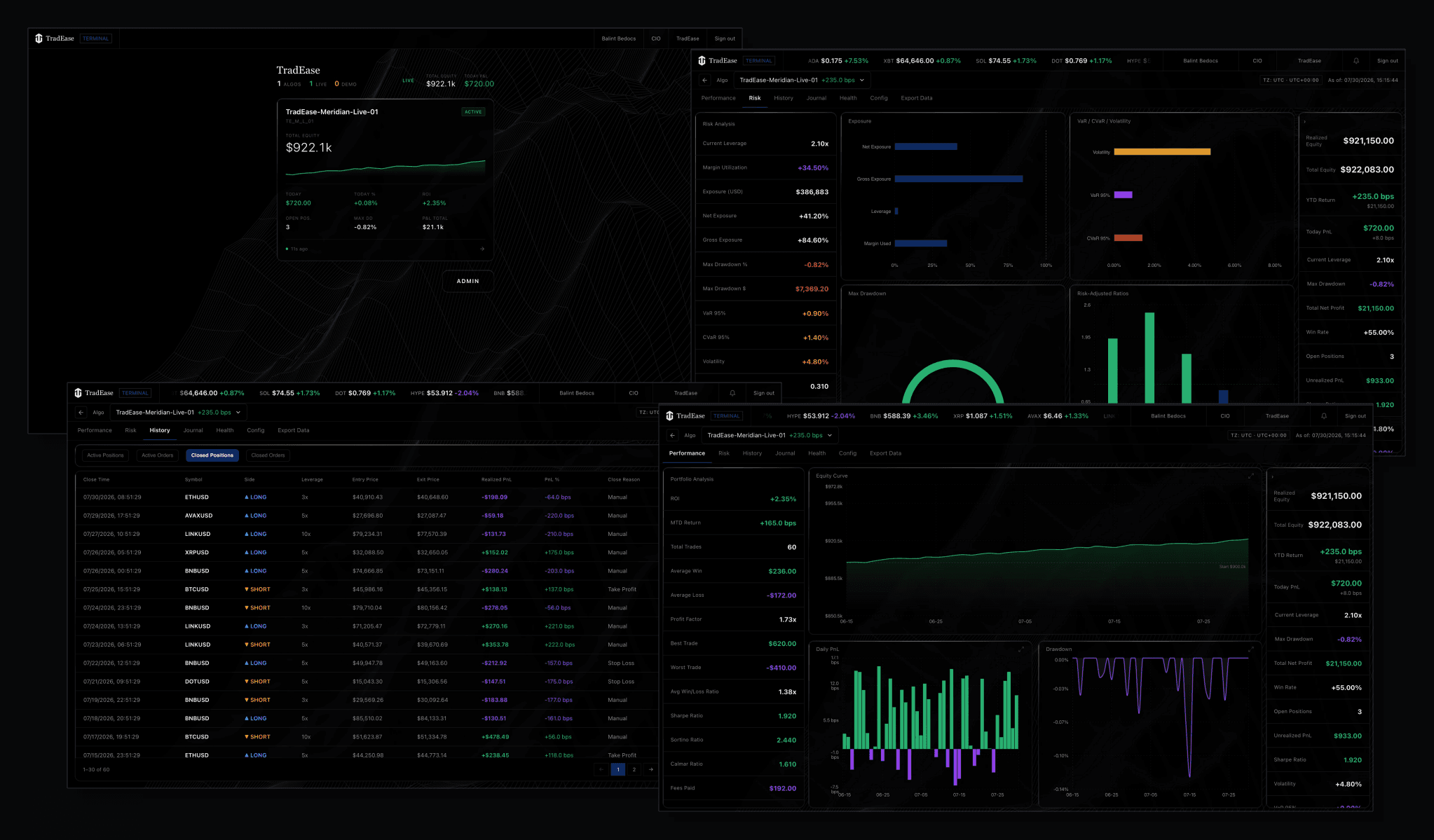Sign out from the home window
The height and width of the screenshot is (840, 1434).
tap(725, 39)
